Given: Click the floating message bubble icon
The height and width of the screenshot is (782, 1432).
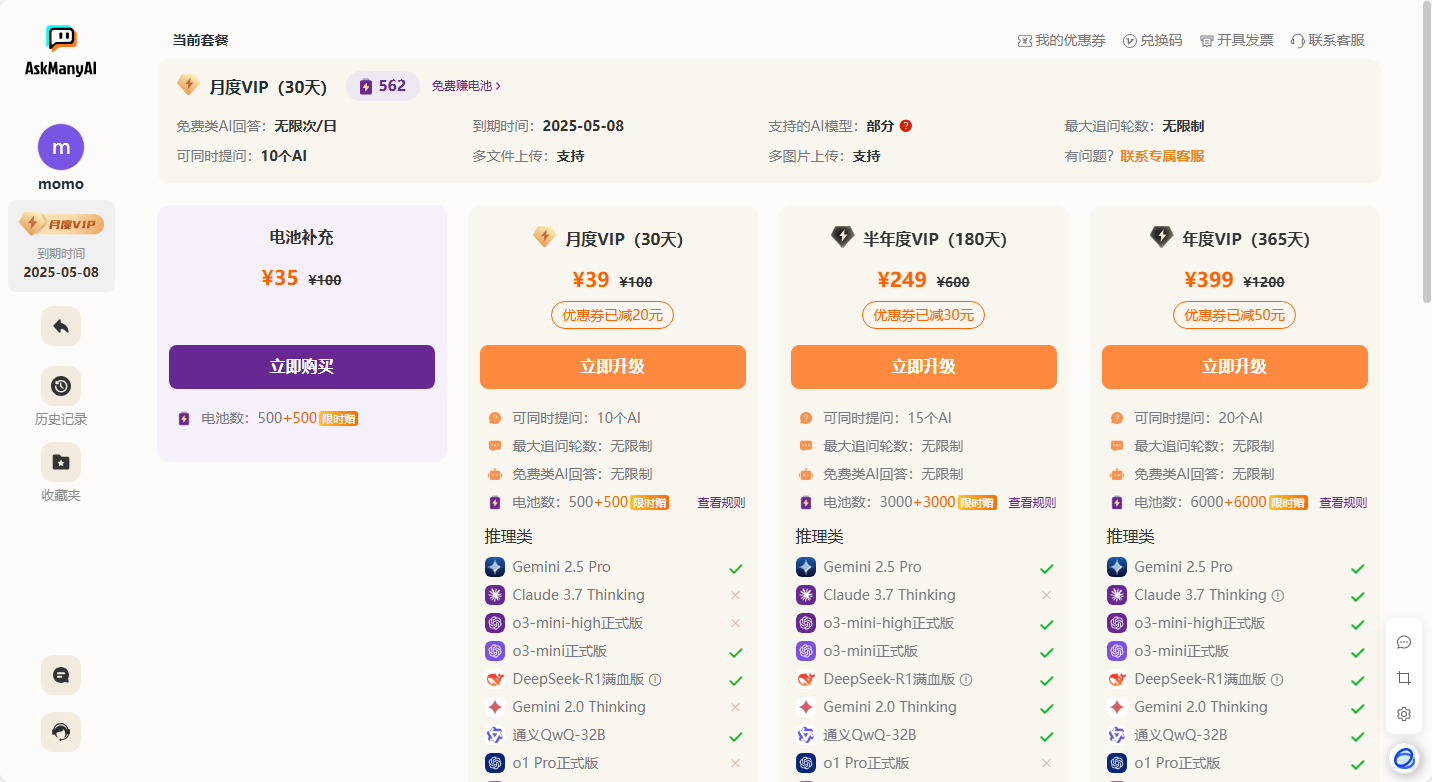Looking at the screenshot, I should click(1404, 642).
